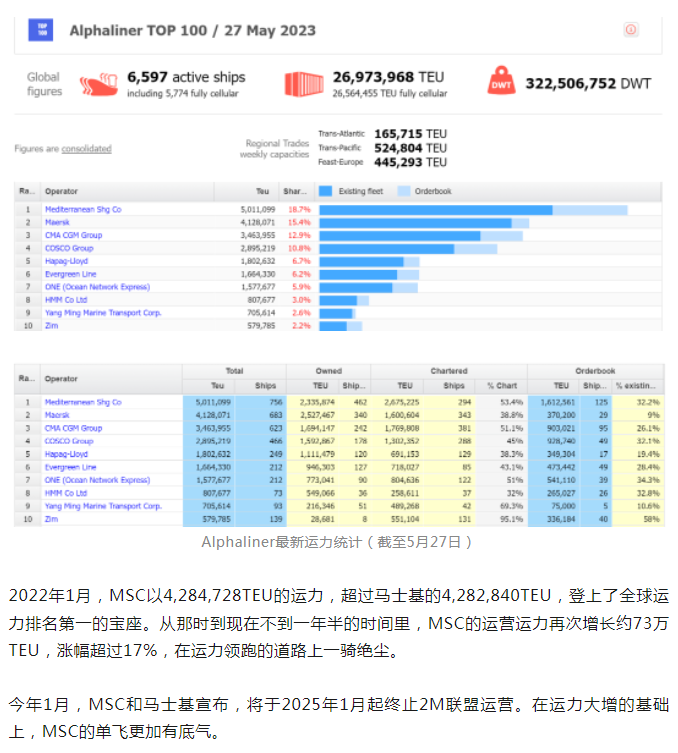Open CMA CGM Group in the detail table
Viewport: 678px width, 753px height.
coord(73,428)
